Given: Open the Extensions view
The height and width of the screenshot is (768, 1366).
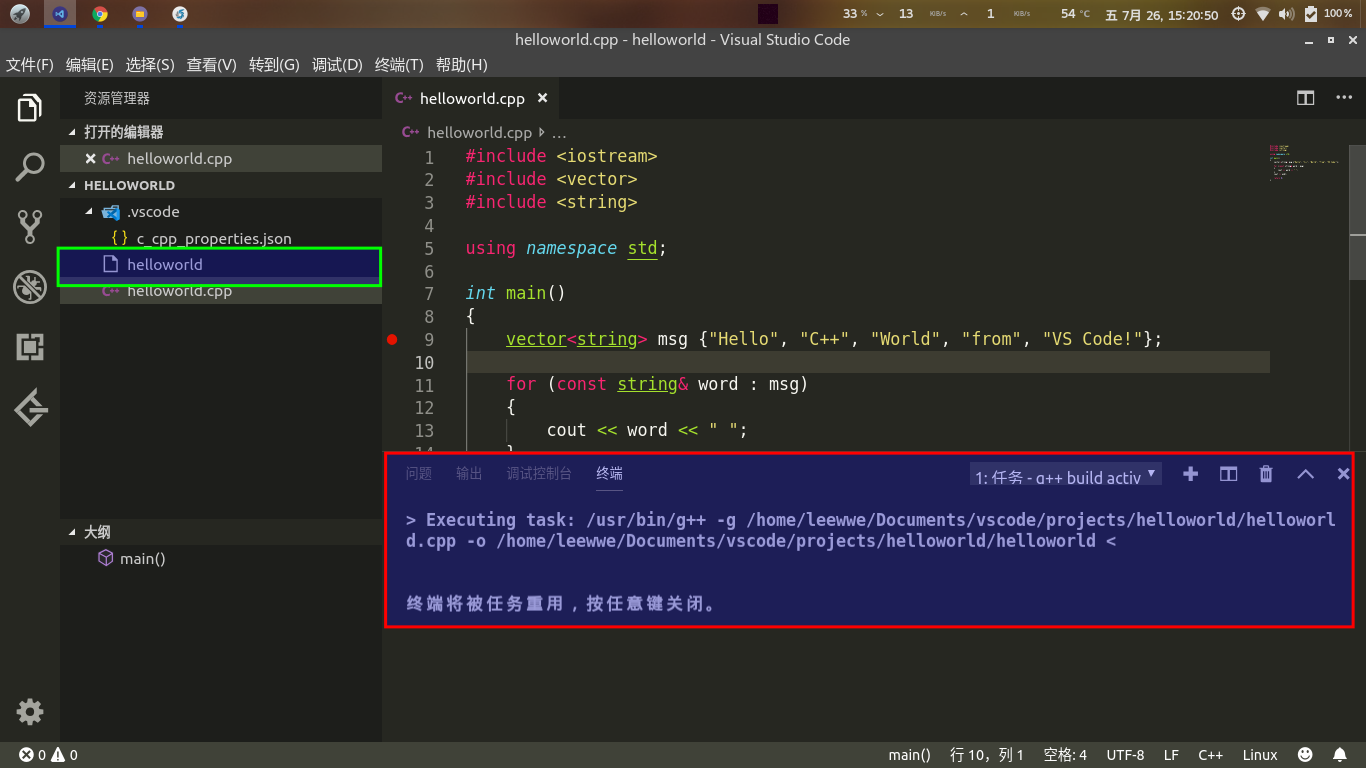Looking at the screenshot, I should pos(30,347).
